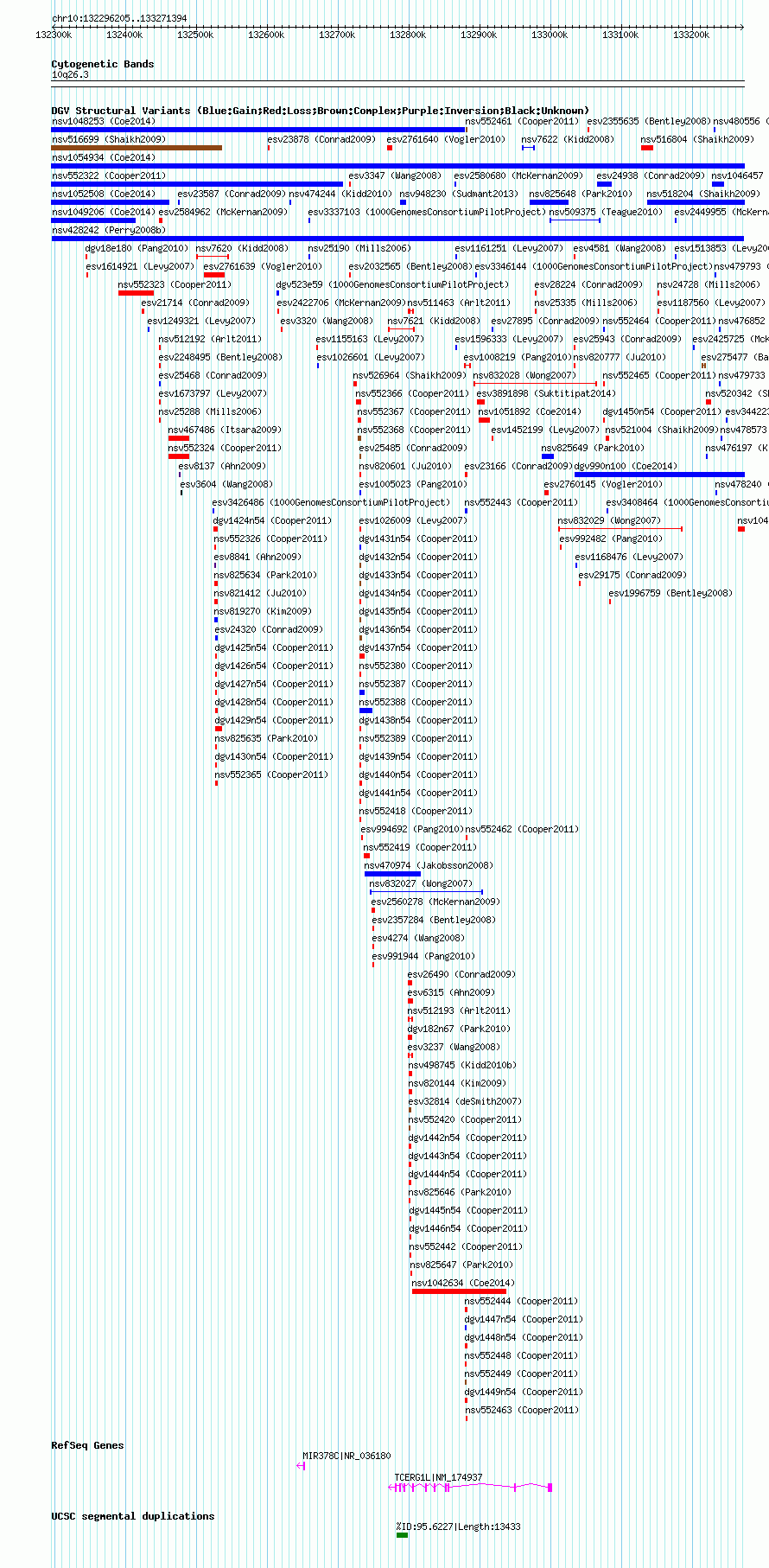The height and width of the screenshot is (1568, 769).
Task: Select variant nsv552365 (Cooper2011)
Action: (x=271, y=774)
